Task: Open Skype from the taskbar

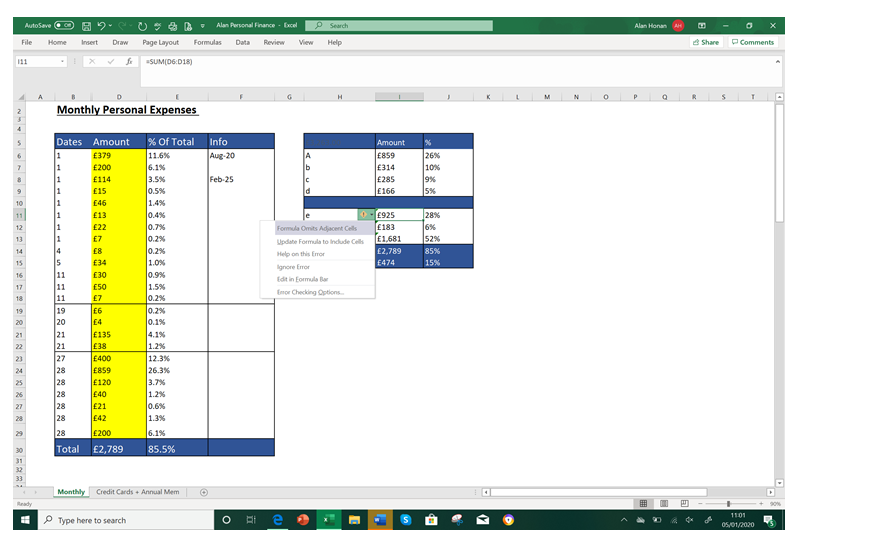Action: click(405, 520)
